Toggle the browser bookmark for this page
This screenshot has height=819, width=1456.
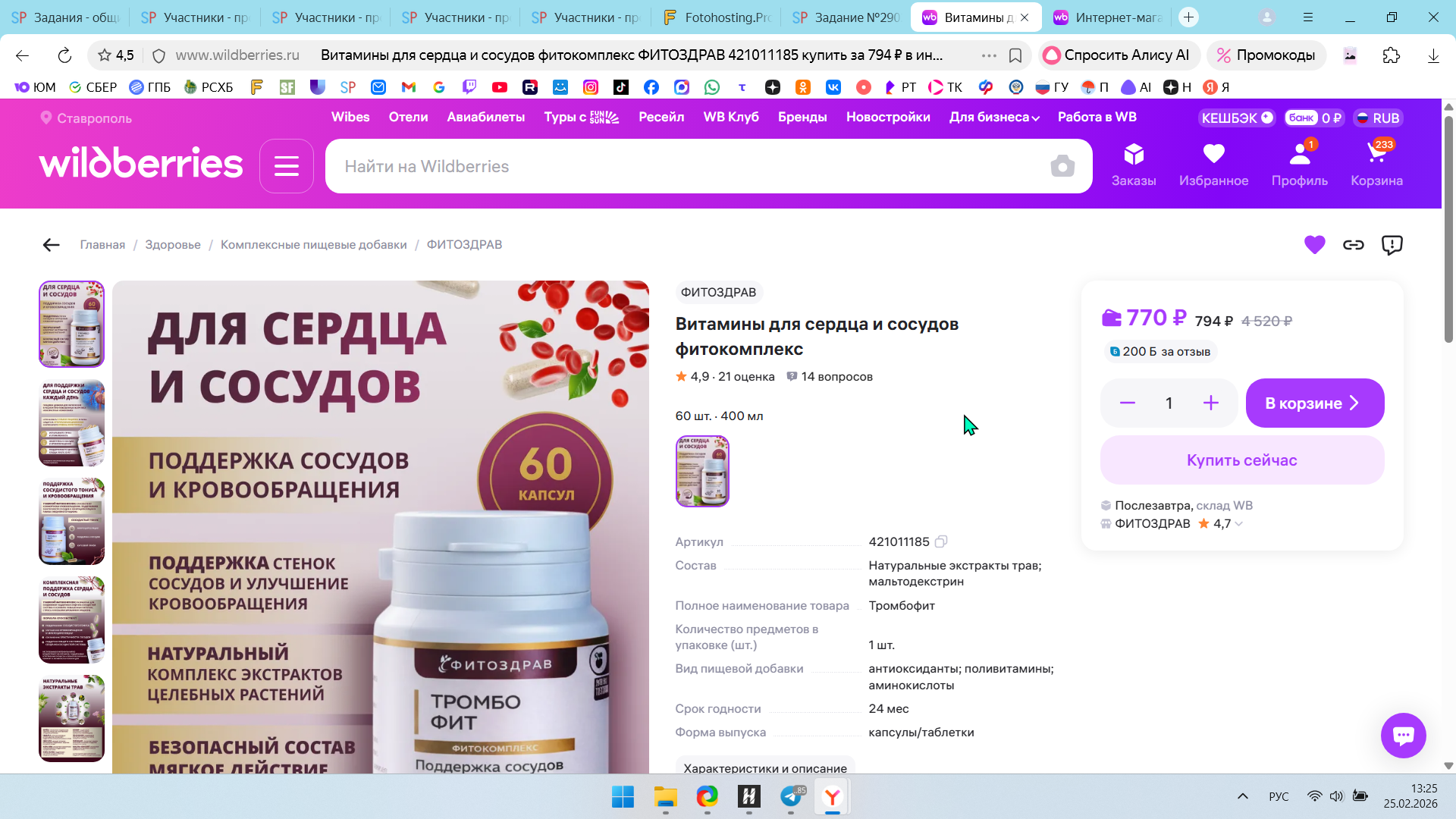(1015, 55)
